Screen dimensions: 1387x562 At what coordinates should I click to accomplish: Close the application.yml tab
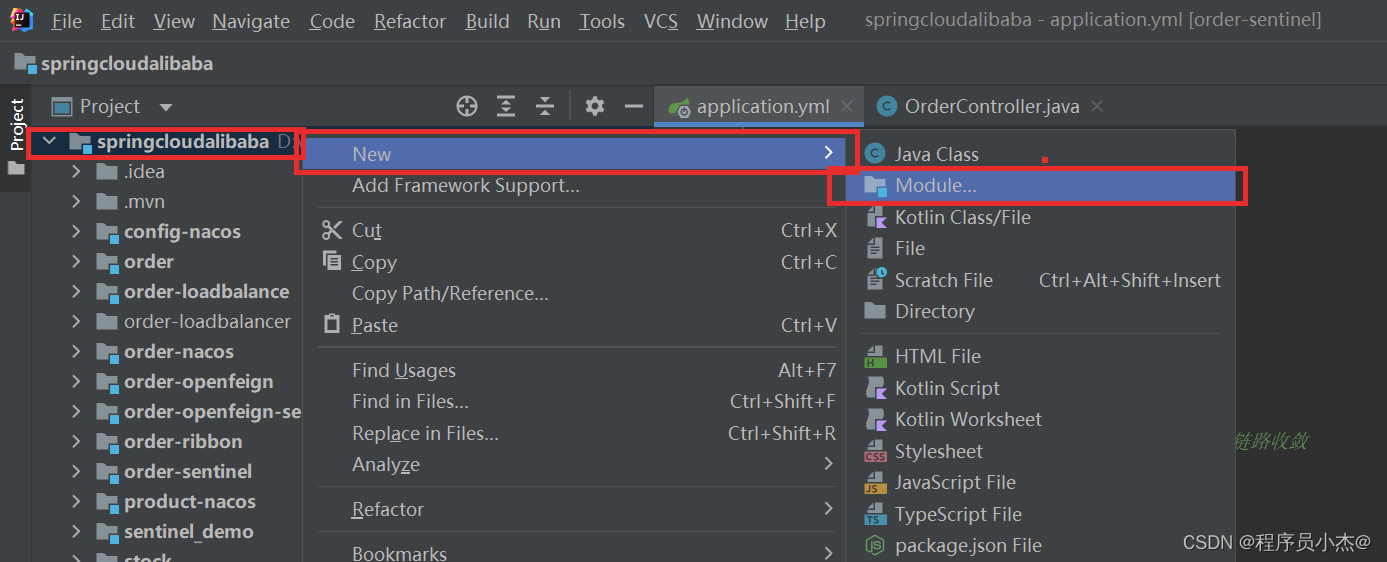[847, 106]
